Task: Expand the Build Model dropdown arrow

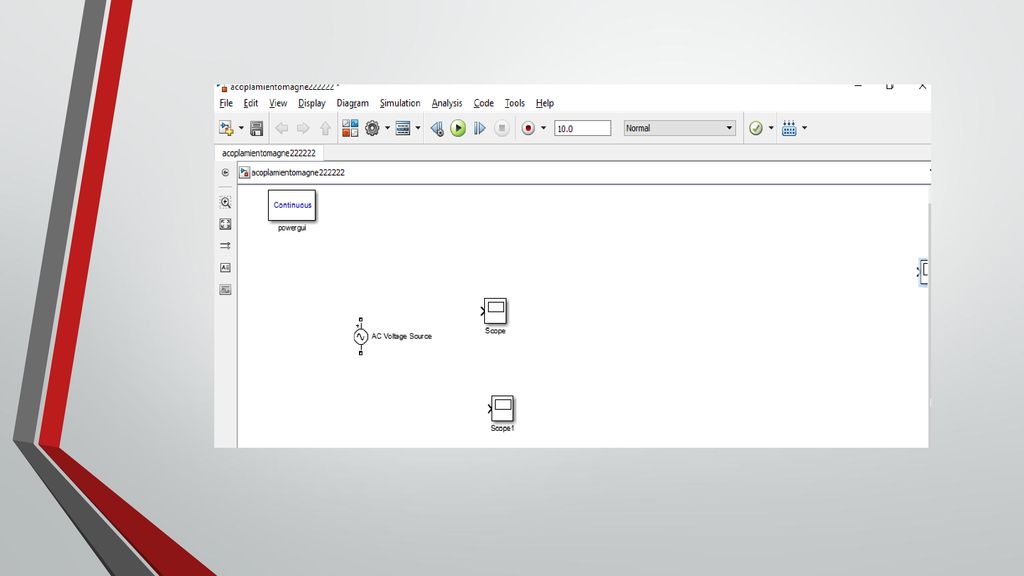Action: point(804,128)
